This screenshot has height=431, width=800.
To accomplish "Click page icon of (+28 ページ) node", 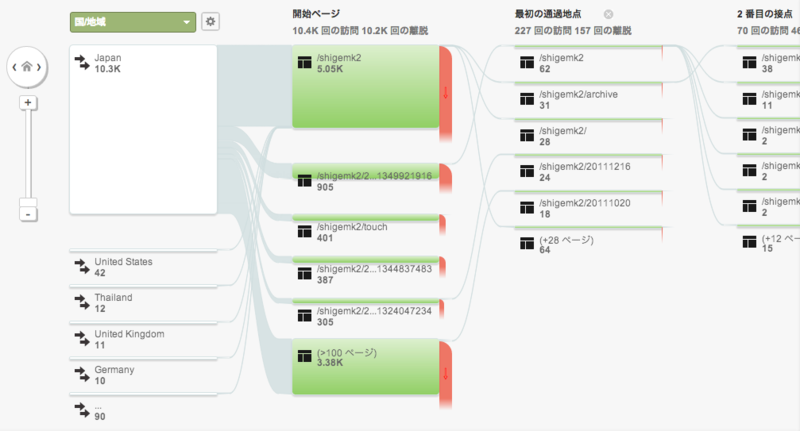I will (527, 243).
